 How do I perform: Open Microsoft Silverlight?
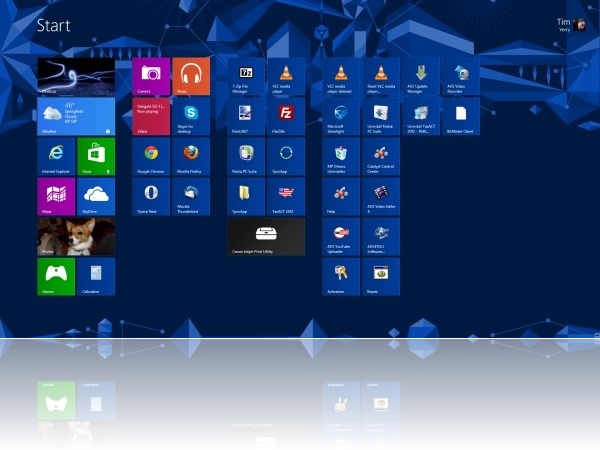pos(341,116)
